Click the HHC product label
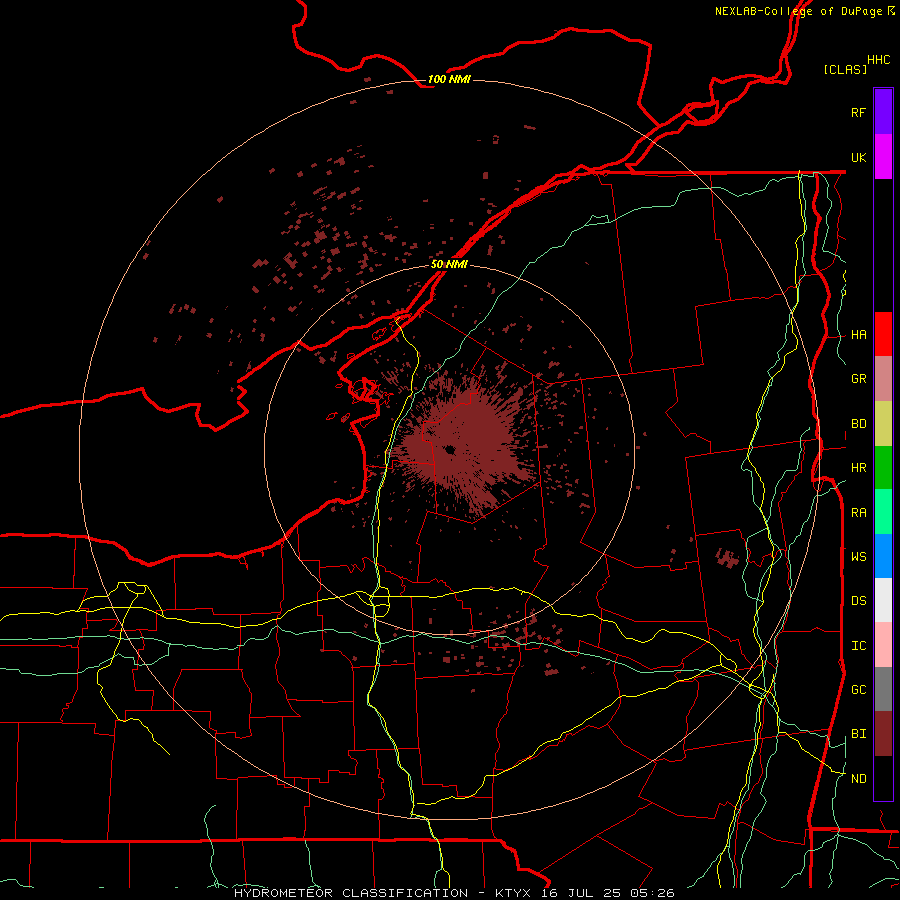This screenshot has width=900, height=900. coord(879,60)
